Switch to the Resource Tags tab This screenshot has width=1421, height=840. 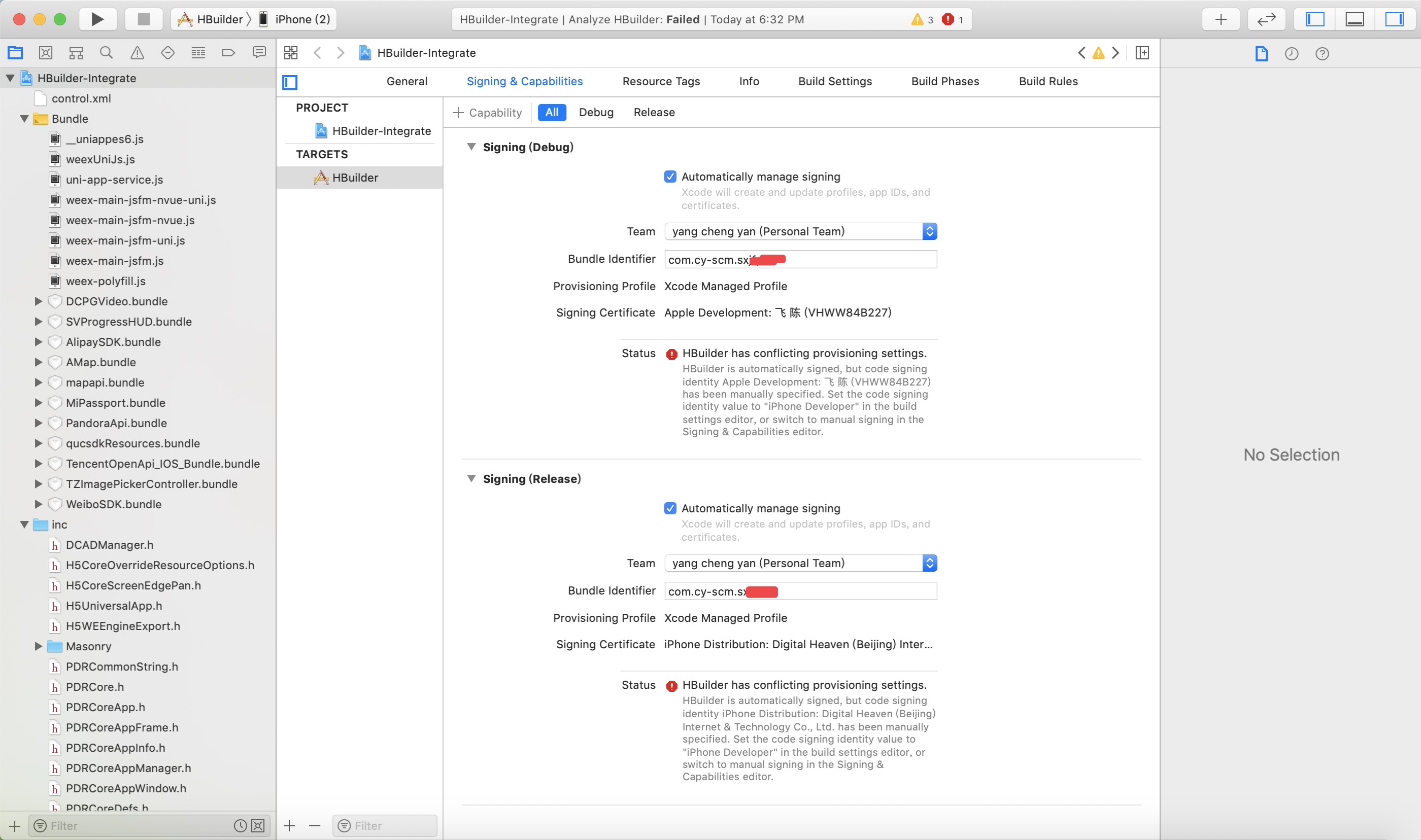pyautogui.click(x=661, y=82)
